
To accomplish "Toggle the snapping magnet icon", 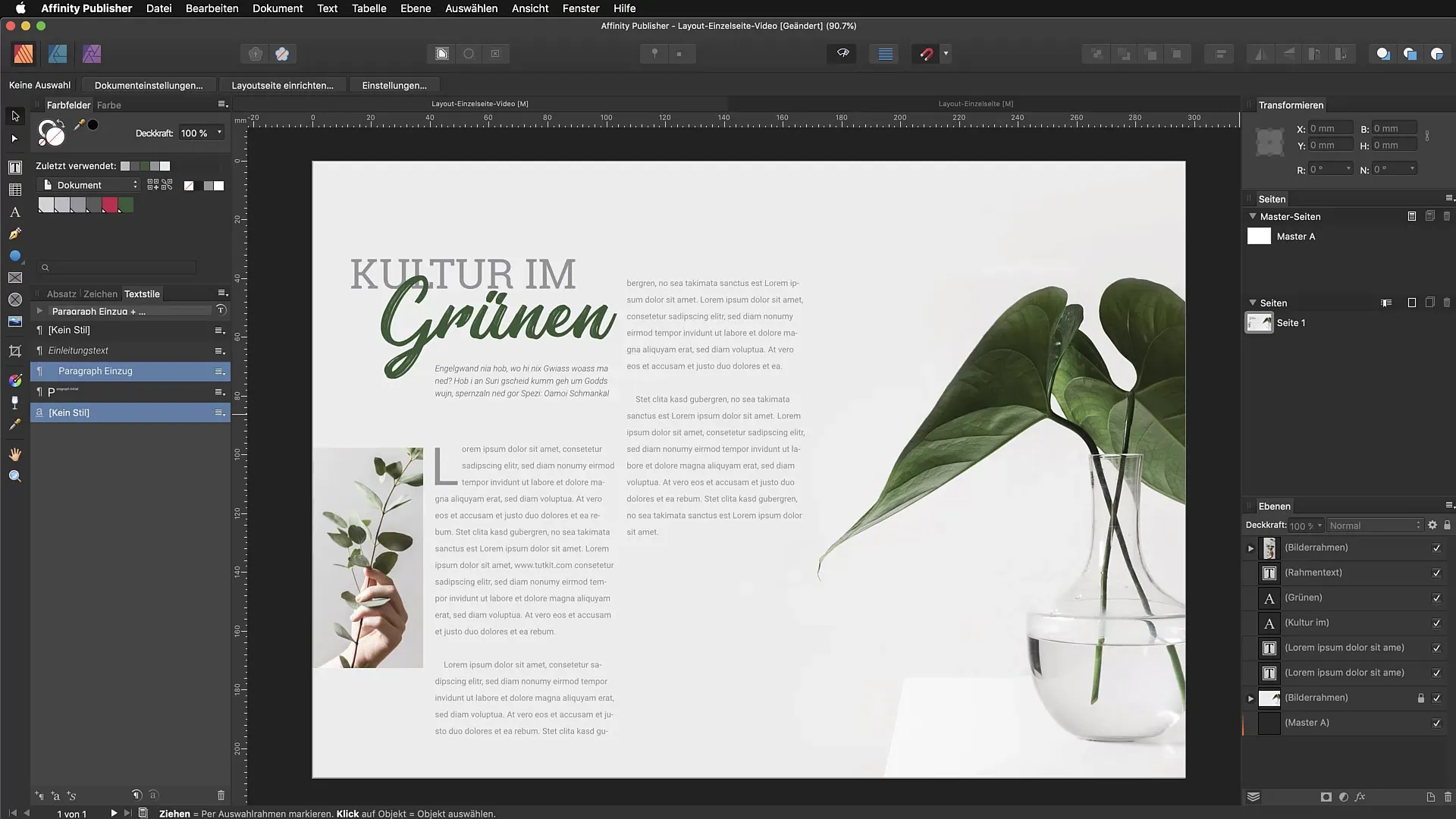I will (926, 54).
